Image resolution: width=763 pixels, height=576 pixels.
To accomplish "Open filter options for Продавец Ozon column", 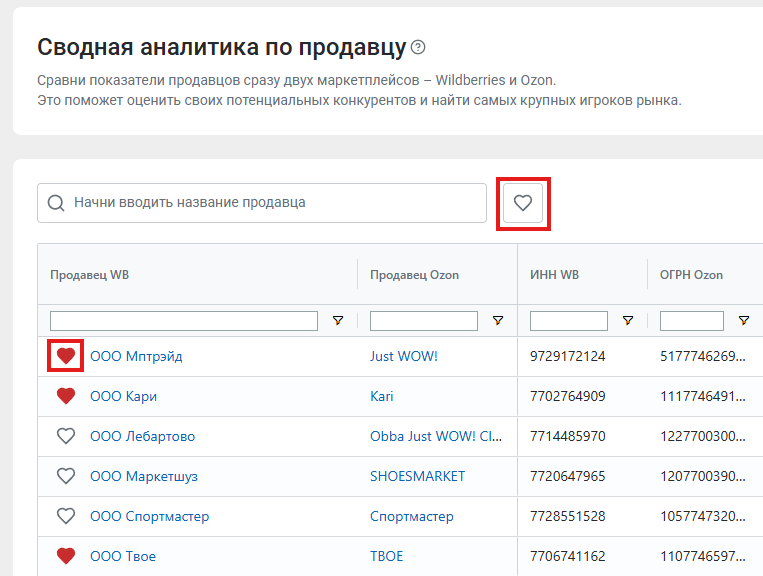I will tap(498, 321).
